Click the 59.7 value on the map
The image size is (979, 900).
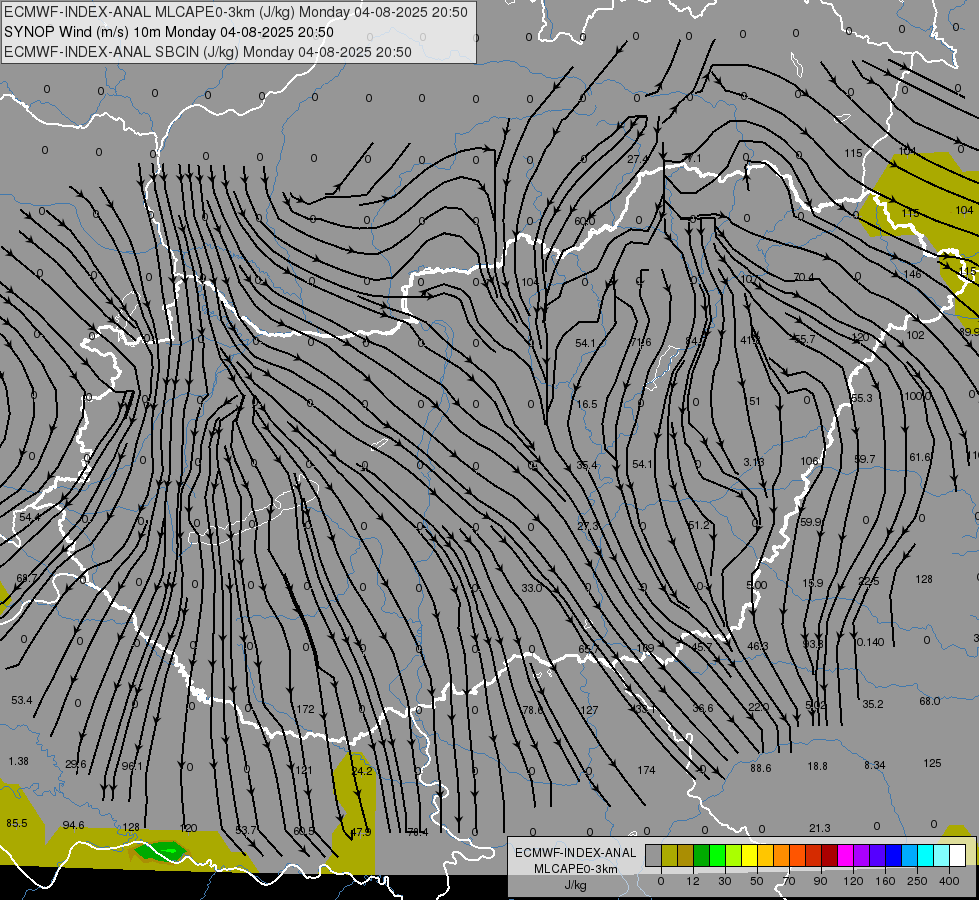[x=865, y=460]
